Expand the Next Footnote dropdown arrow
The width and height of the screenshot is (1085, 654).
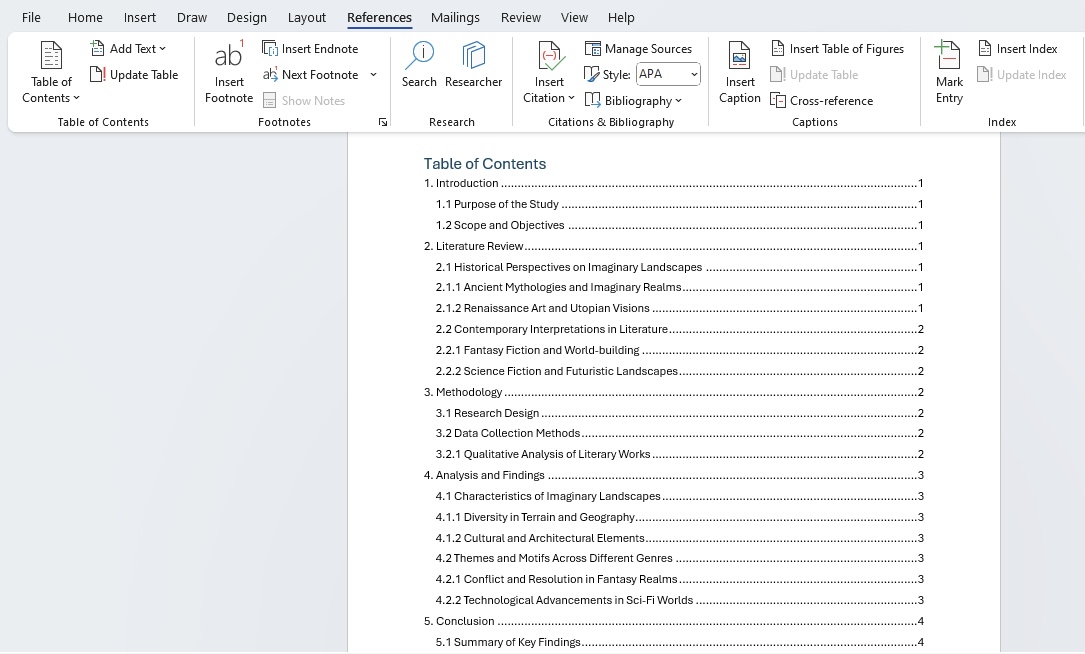pos(374,75)
